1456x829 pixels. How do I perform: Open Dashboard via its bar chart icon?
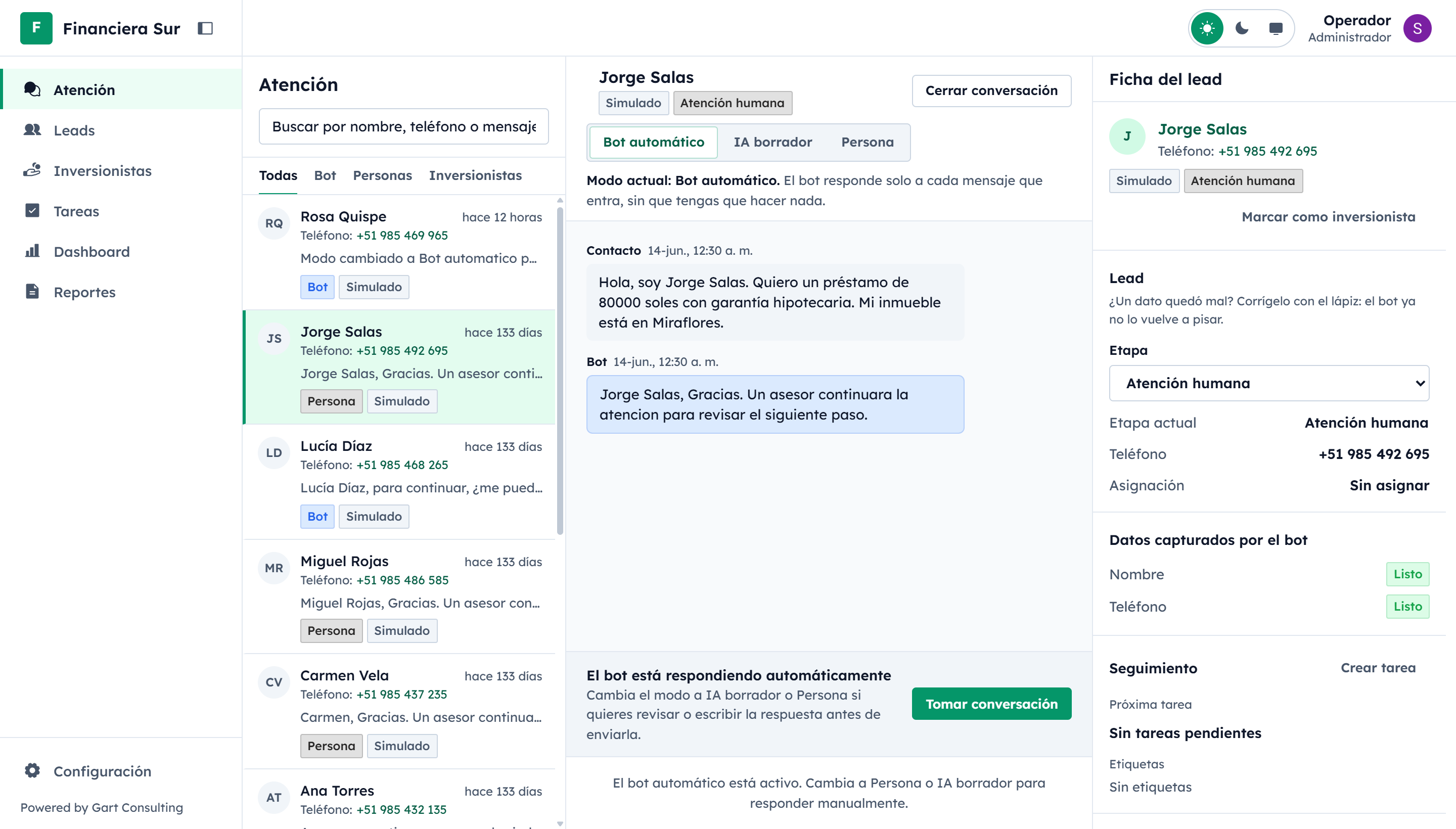(32, 251)
